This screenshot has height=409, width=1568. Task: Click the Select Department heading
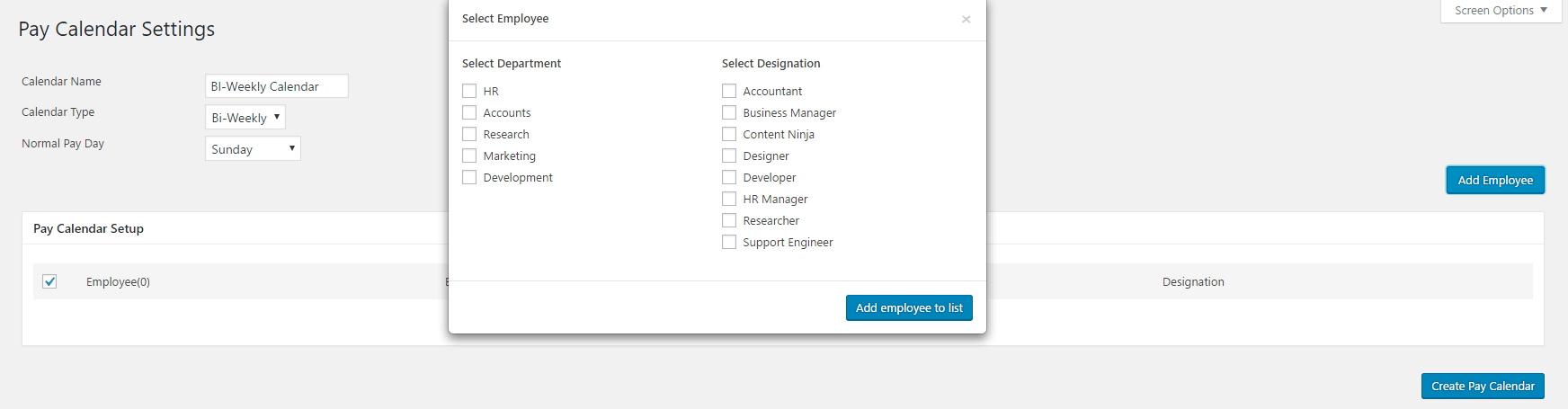click(x=512, y=63)
